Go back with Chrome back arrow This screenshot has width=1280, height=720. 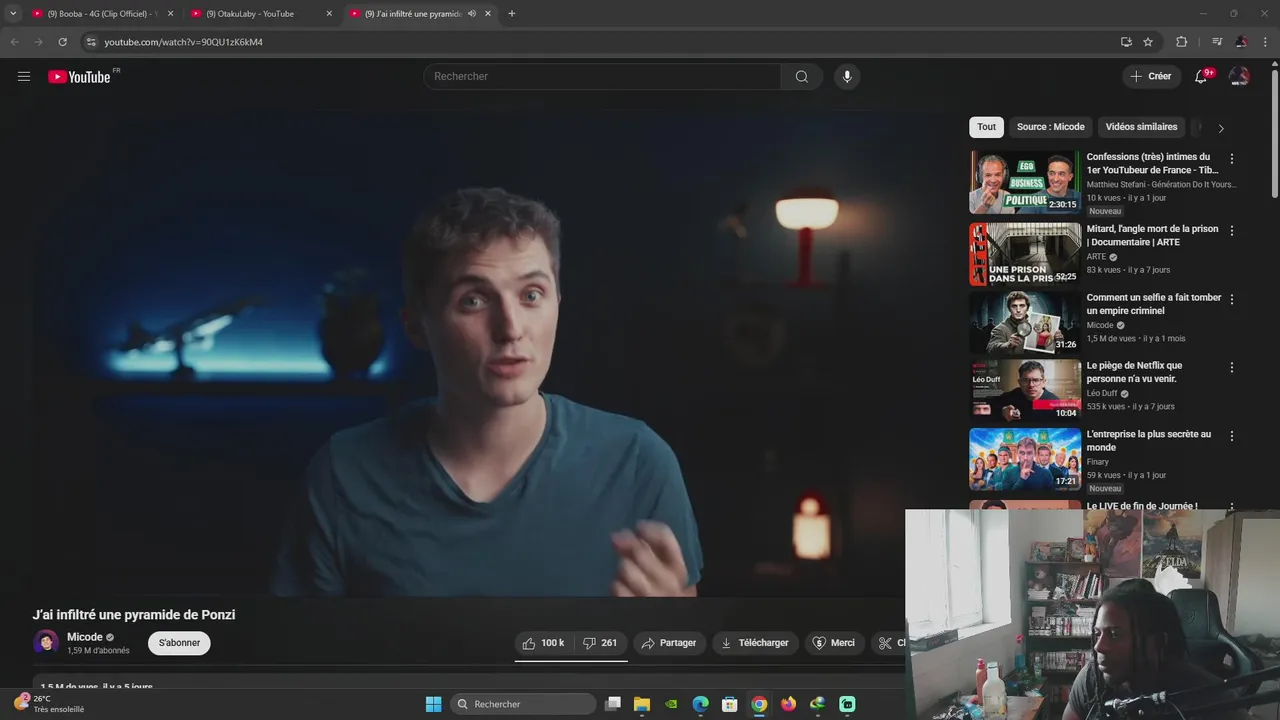(14, 42)
